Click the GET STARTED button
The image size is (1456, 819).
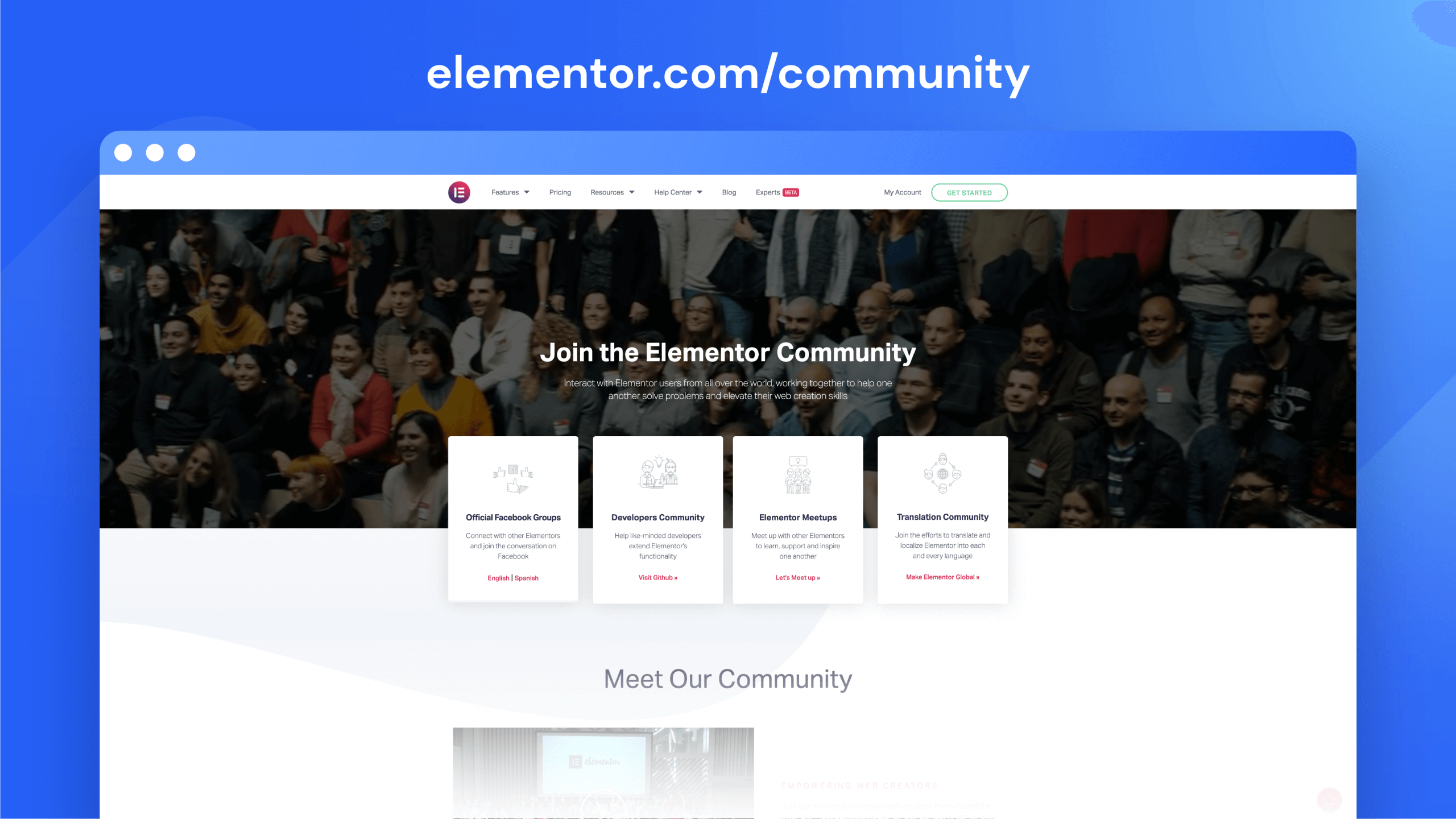coord(968,192)
